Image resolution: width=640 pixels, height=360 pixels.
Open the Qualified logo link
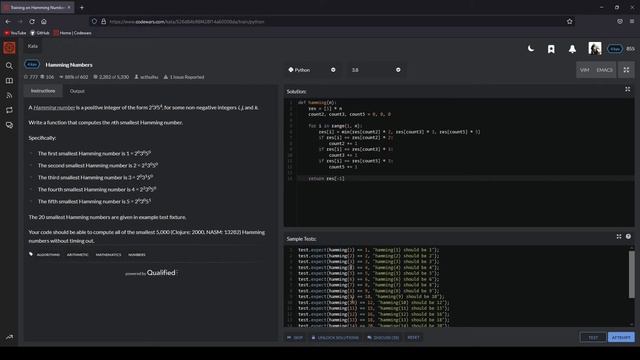pyautogui.click(x=151, y=273)
